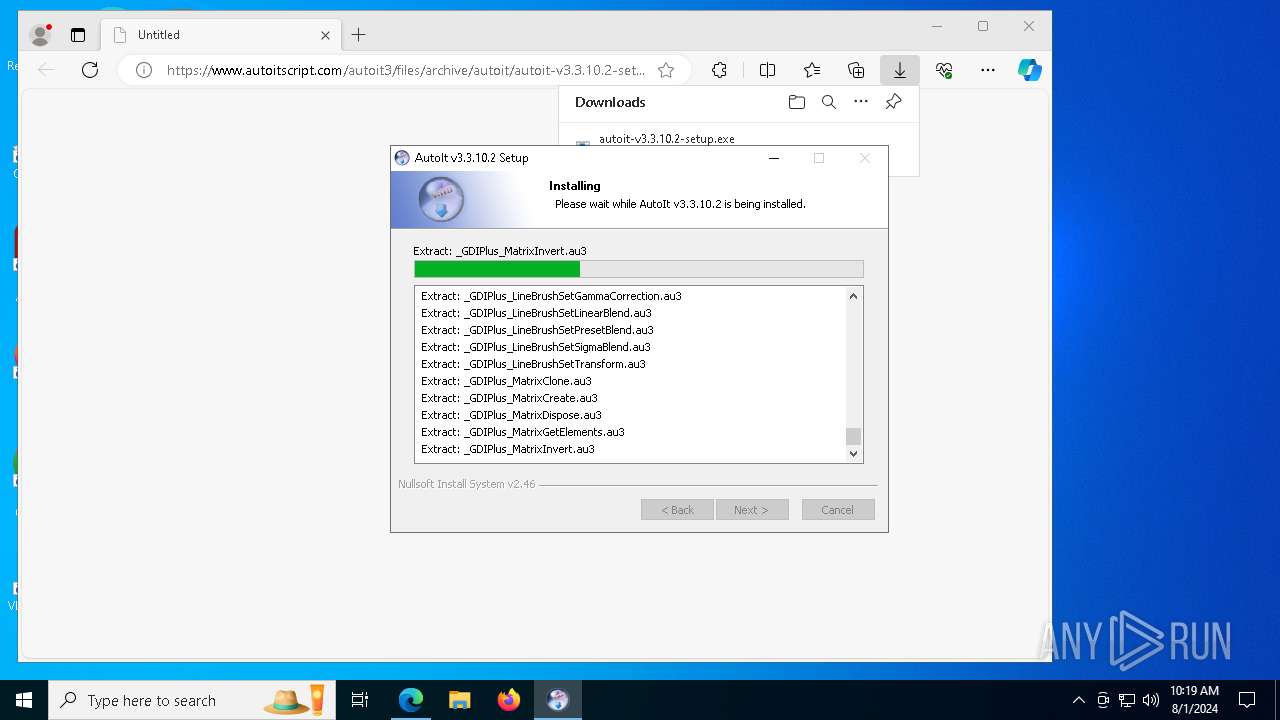Image resolution: width=1280 pixels, height=720 pixels.
Task: Click the installation progress bar
Action: coord(639,269)
